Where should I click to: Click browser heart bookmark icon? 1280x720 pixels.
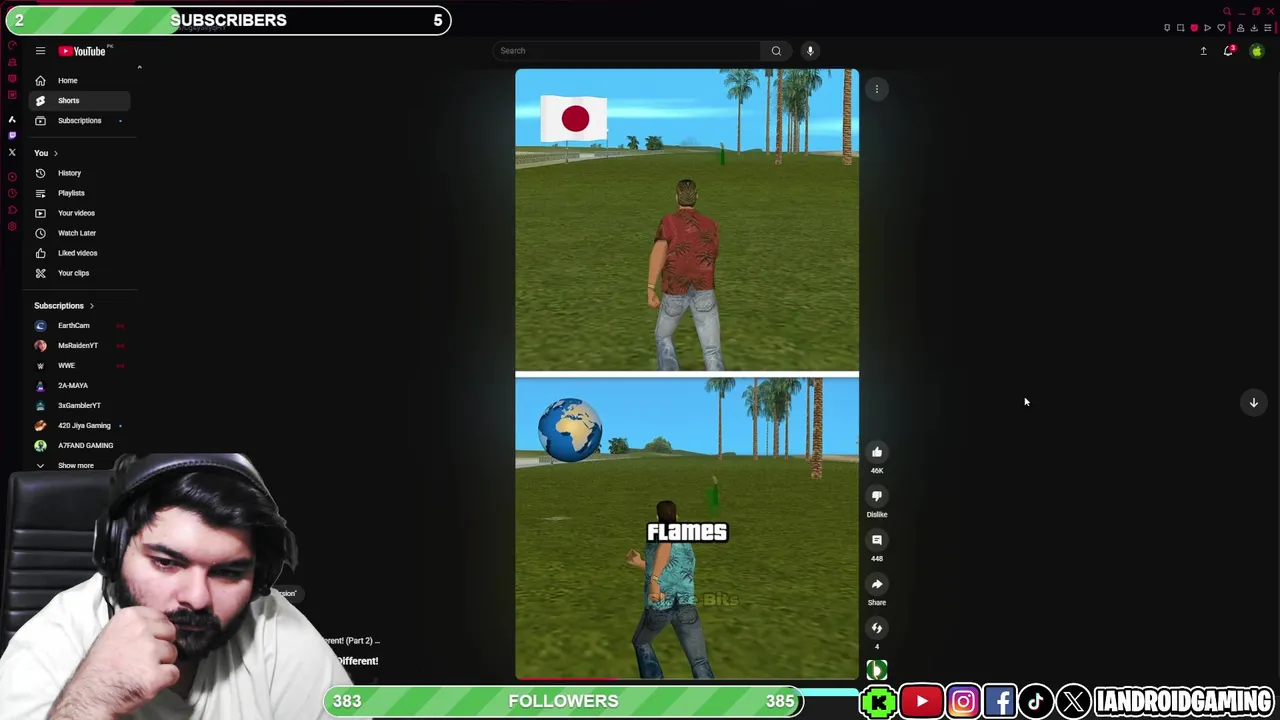coord(1221,28)
